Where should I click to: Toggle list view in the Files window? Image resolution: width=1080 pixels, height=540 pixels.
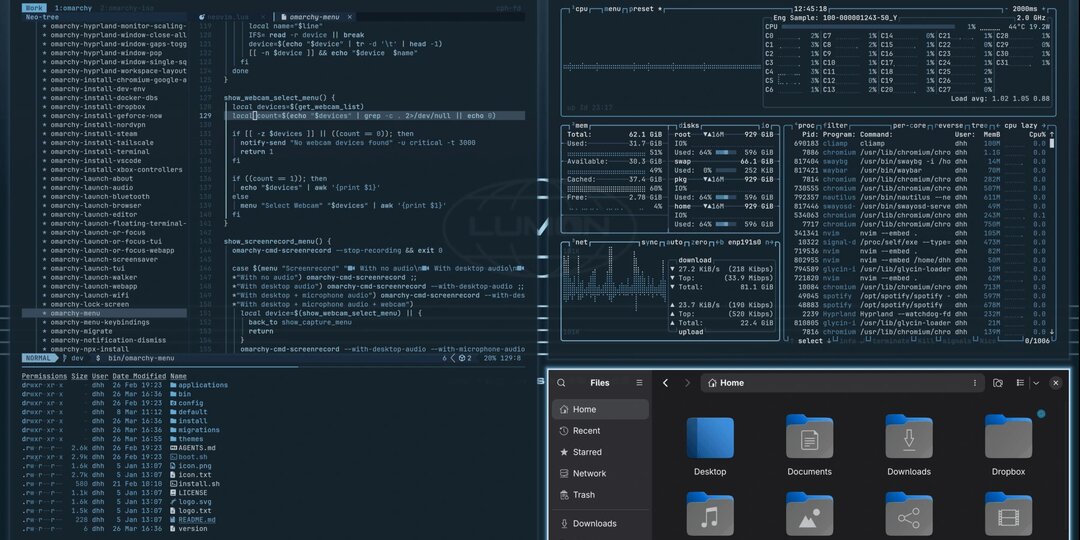pos(1021,383)
